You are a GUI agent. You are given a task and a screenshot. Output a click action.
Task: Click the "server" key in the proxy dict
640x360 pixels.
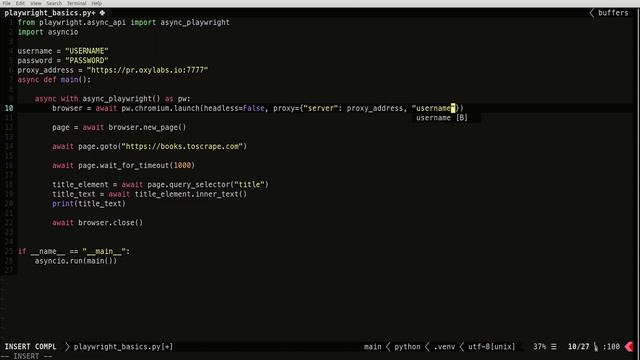coord(320,108)
